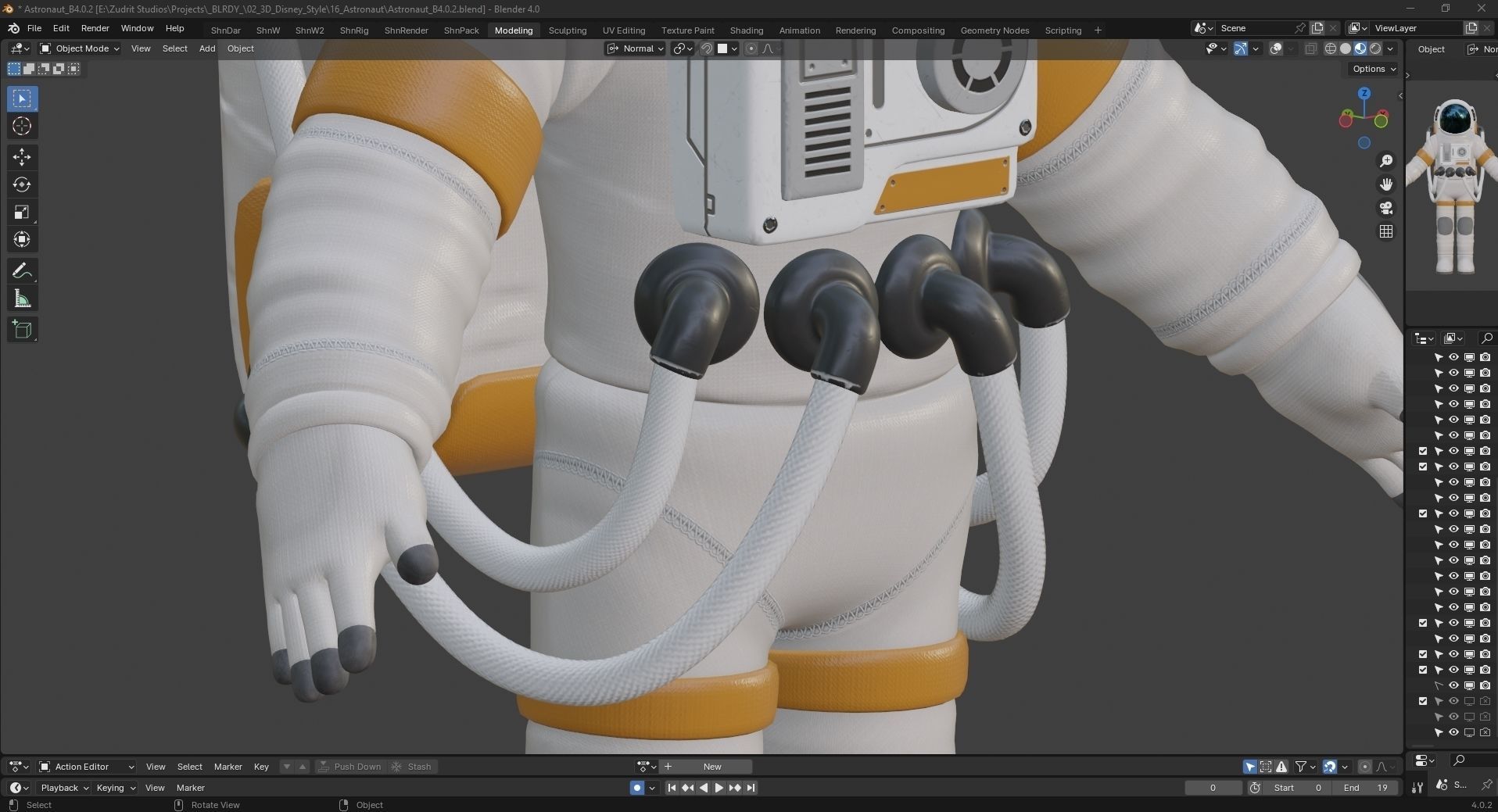Switch to rendered viewport shading
The height and width of the screenshot is (812, 1498).
click(1375, 48)
